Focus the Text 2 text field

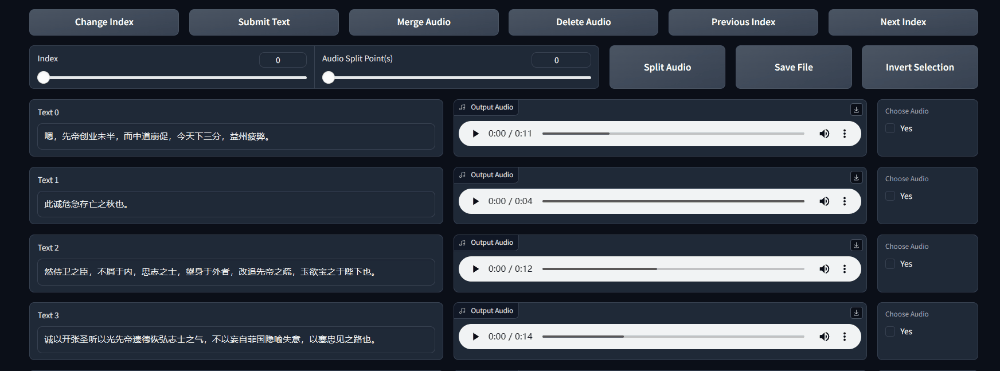236,272
